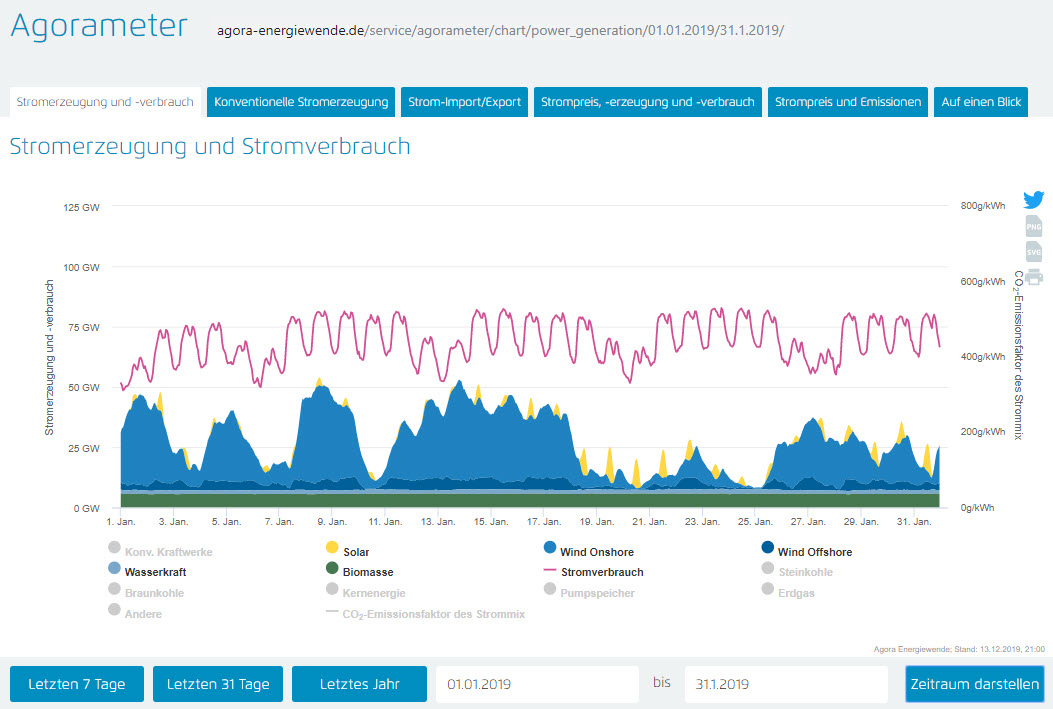
Task: Switch to Strom-Import/Export tab
Action: (x=464, y=102)
